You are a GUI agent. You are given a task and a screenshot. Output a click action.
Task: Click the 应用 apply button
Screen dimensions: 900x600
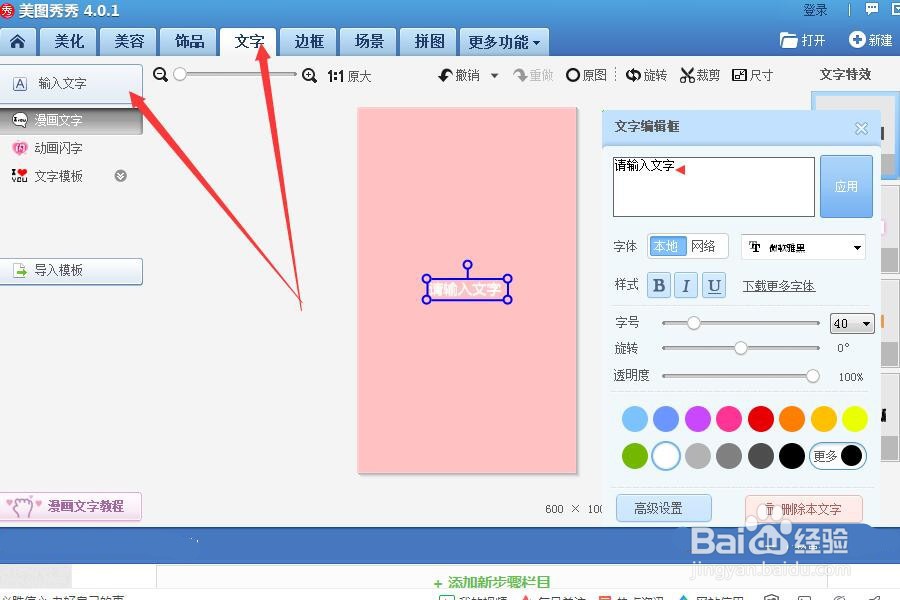[x=846, y=187]
